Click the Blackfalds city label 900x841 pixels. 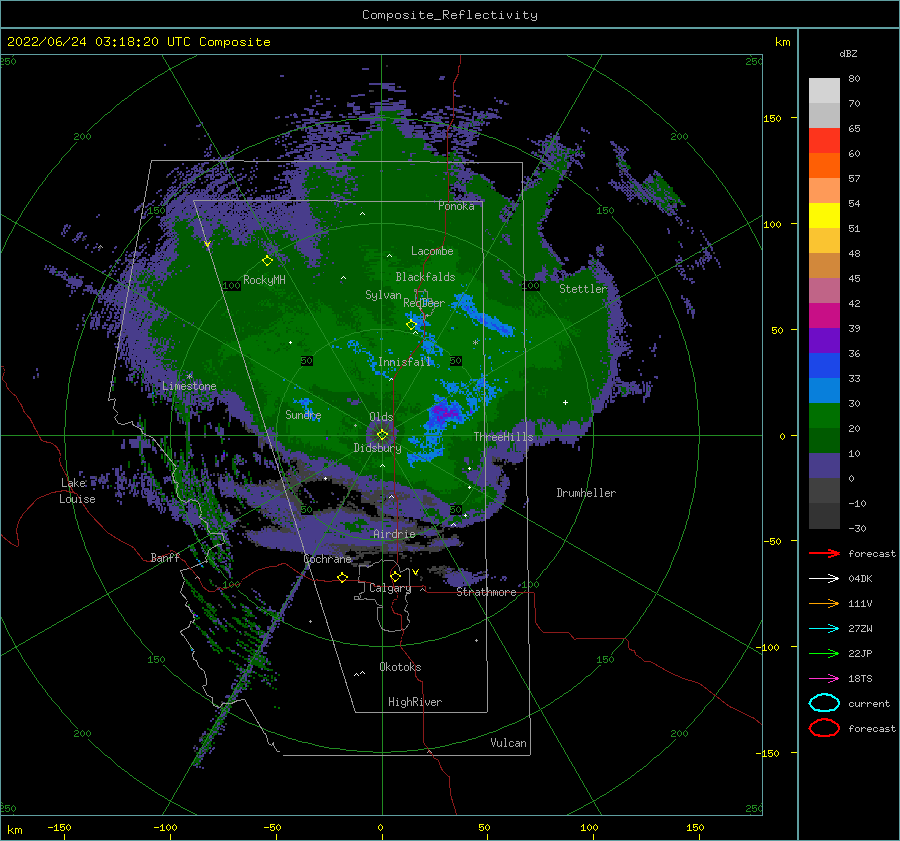pos(425,277)
